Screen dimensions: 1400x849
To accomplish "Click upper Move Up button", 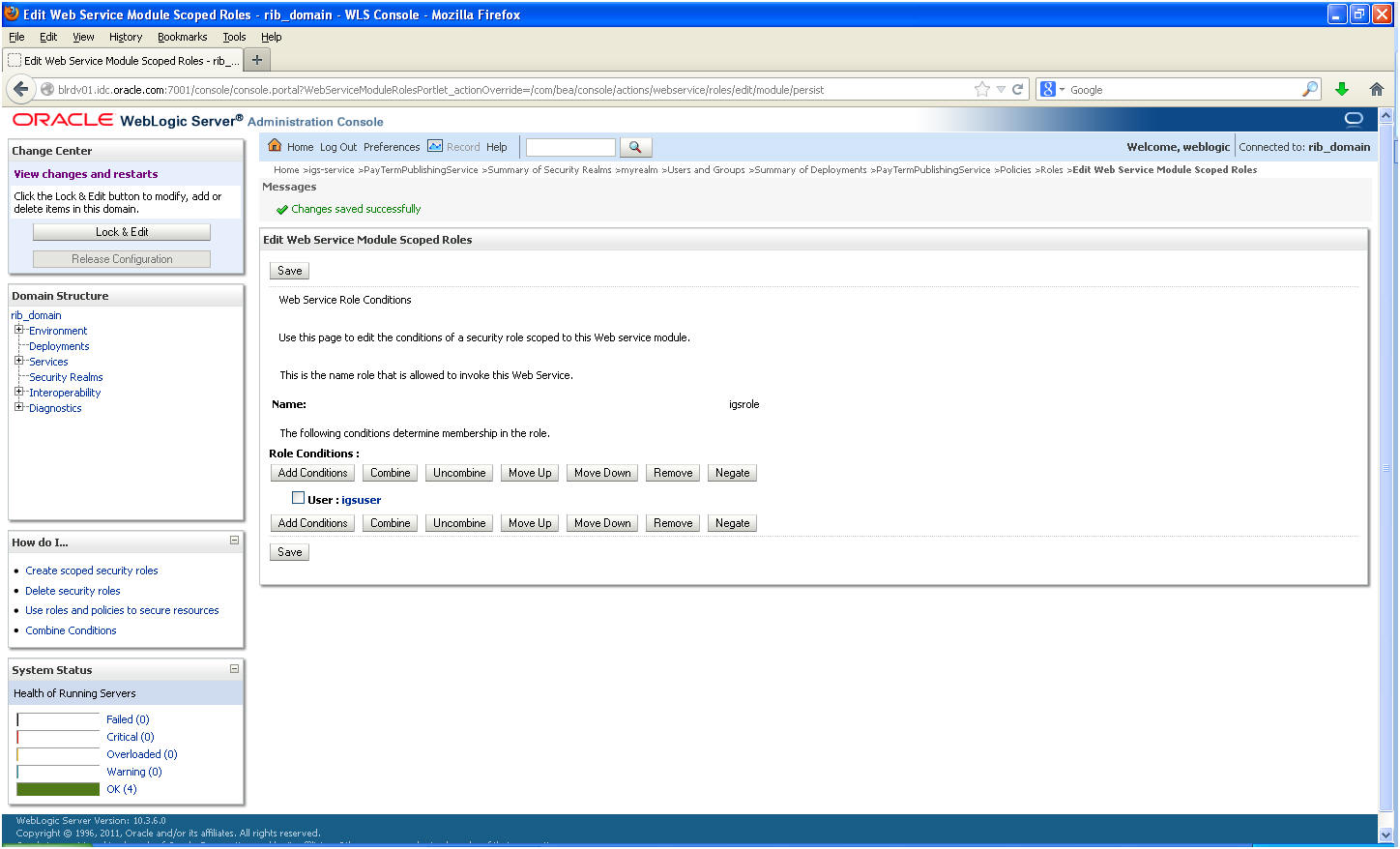I will [530, 473].
